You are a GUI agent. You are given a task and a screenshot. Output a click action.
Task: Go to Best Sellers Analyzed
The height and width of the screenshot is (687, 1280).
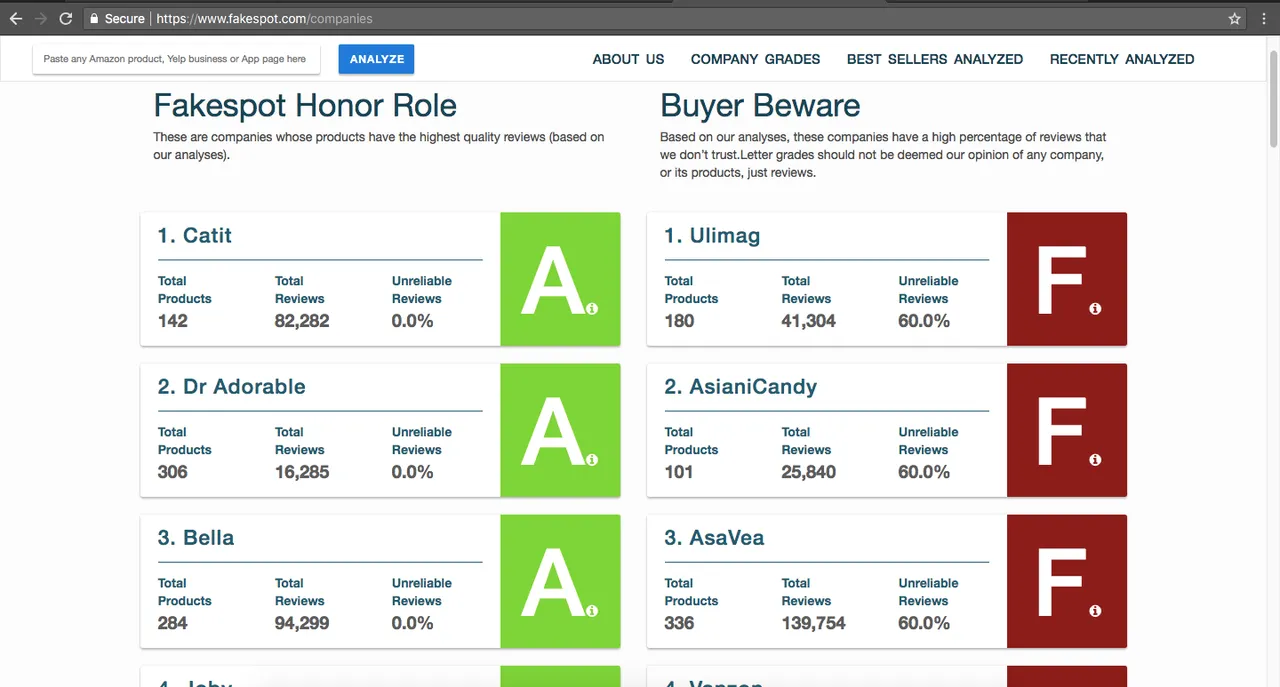(x=935, y=59)
